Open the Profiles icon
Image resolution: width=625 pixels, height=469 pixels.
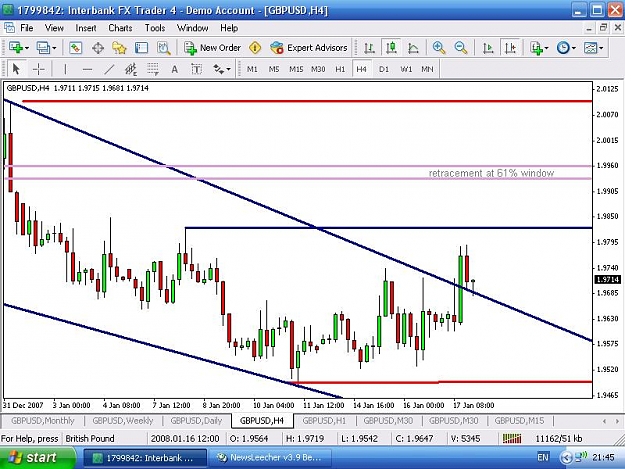tap(43, 48)
